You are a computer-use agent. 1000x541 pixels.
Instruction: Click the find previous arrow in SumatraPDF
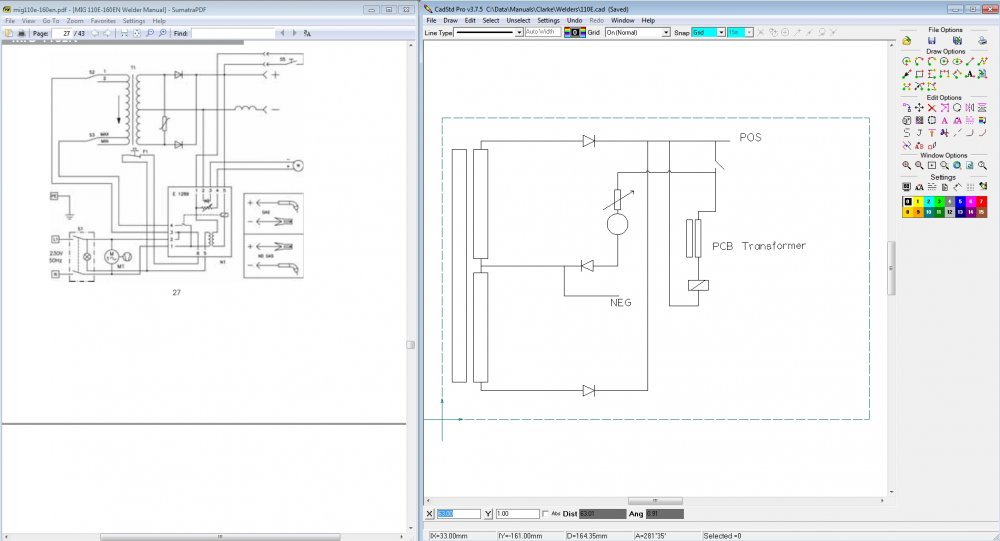[283, 33]
